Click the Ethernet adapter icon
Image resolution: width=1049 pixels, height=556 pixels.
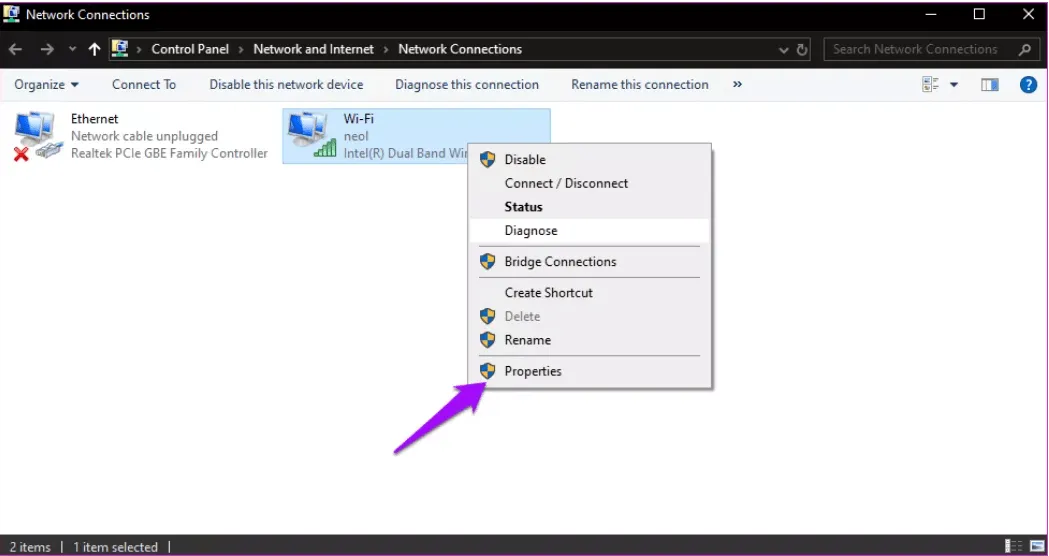36,135
